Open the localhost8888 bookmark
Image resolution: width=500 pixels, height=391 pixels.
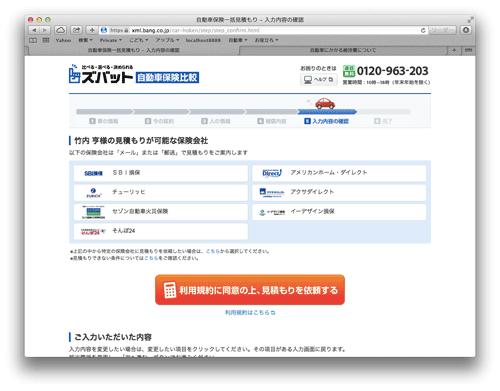pos(203,40)
